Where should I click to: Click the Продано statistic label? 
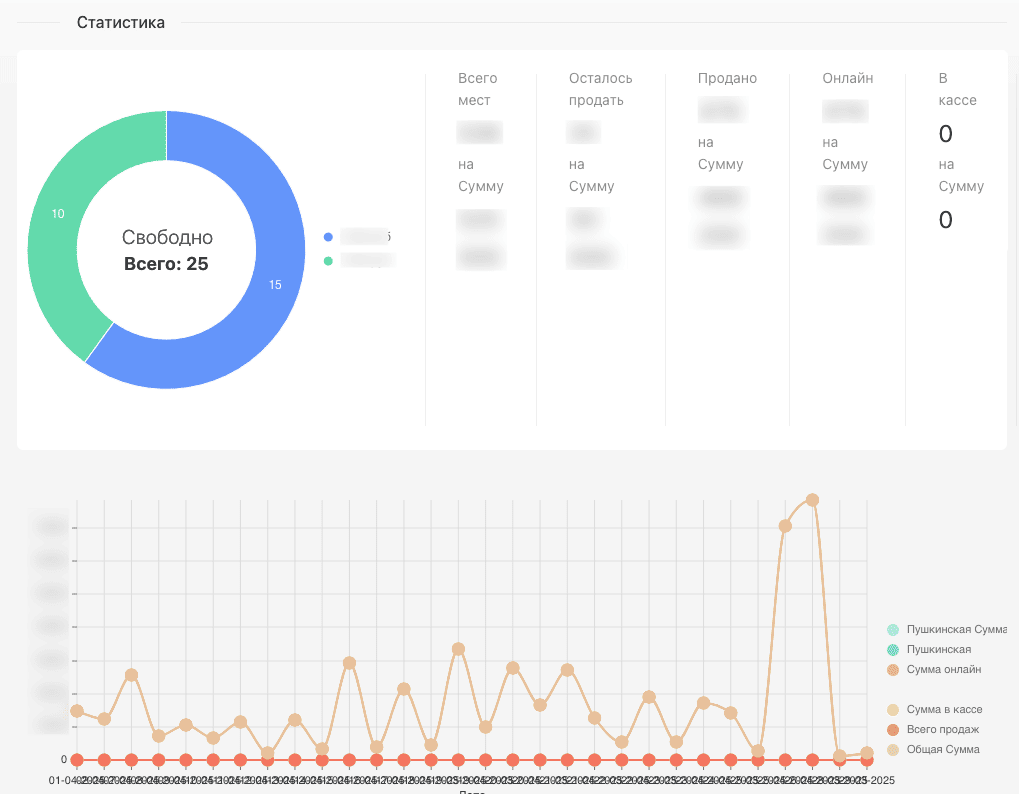[x=727, y=78]
